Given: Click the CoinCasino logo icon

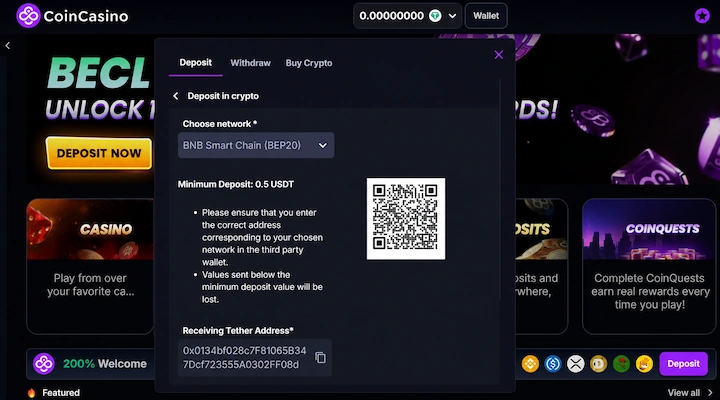Looking at the screenshot, I should point(28,16).
